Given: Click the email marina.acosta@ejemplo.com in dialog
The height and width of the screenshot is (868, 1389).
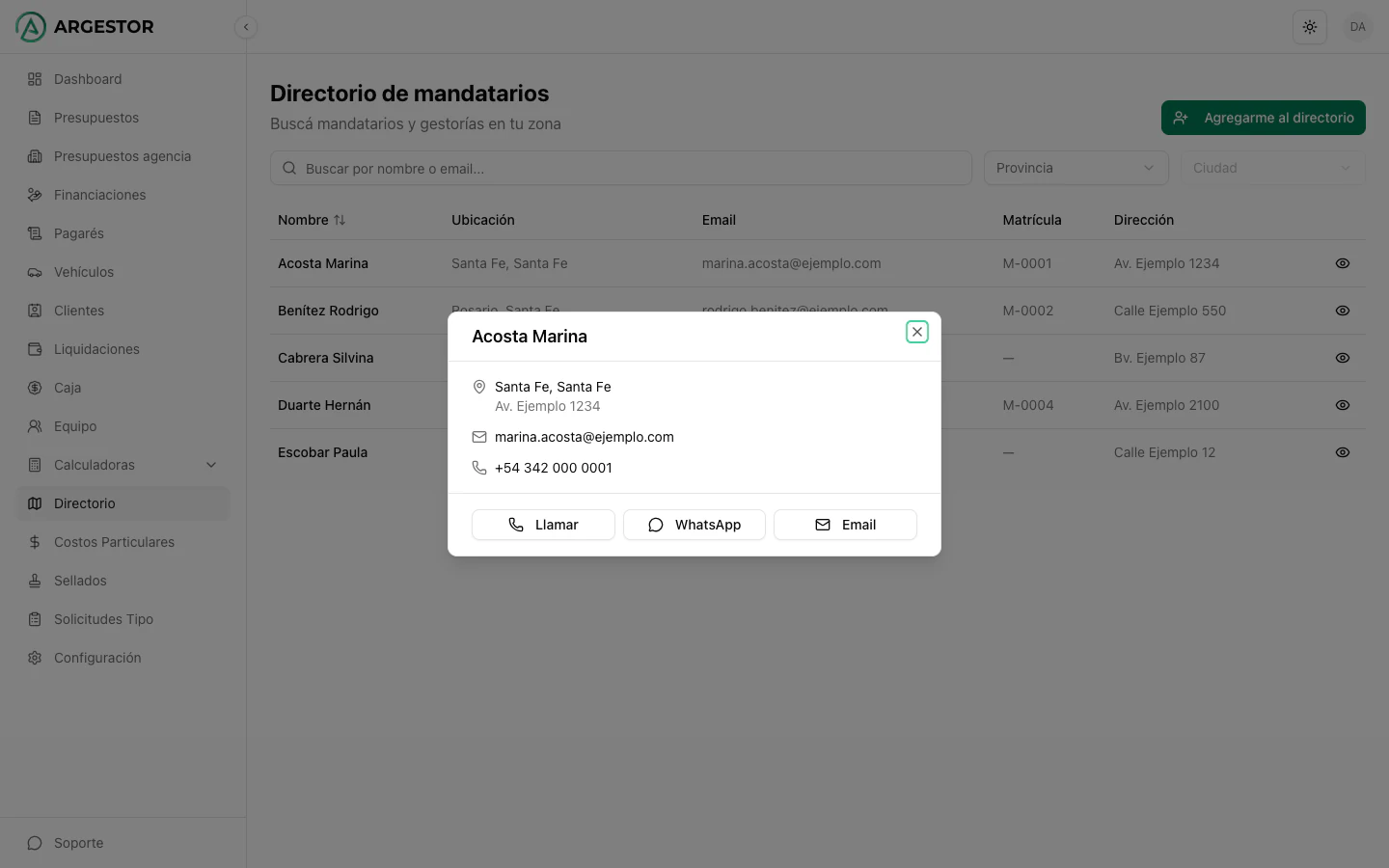Looking at the screenshot, I should tap(585, 437).
